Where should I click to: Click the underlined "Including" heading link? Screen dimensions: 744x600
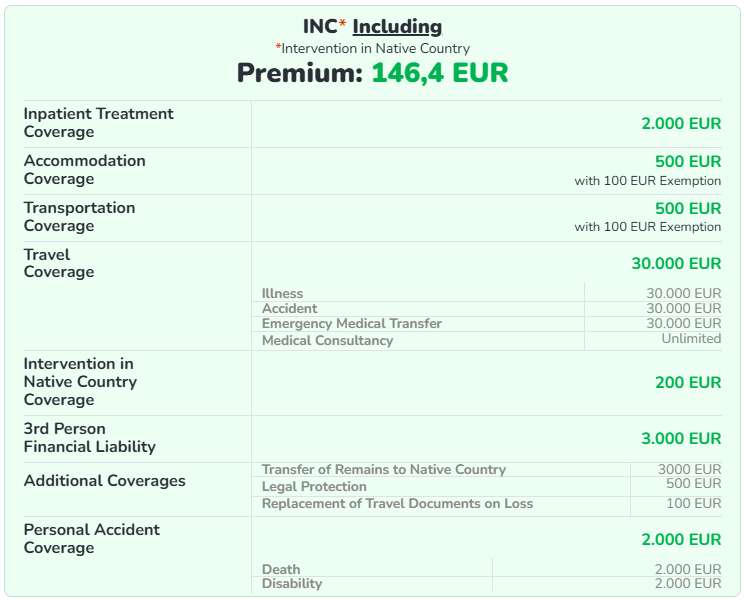(397, 27)
